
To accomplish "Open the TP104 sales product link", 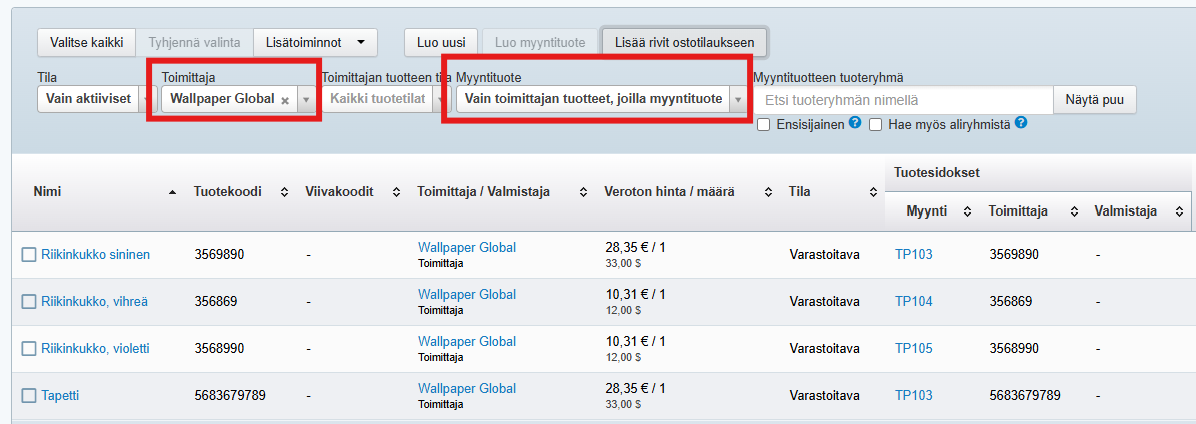I will coord(913,301).
